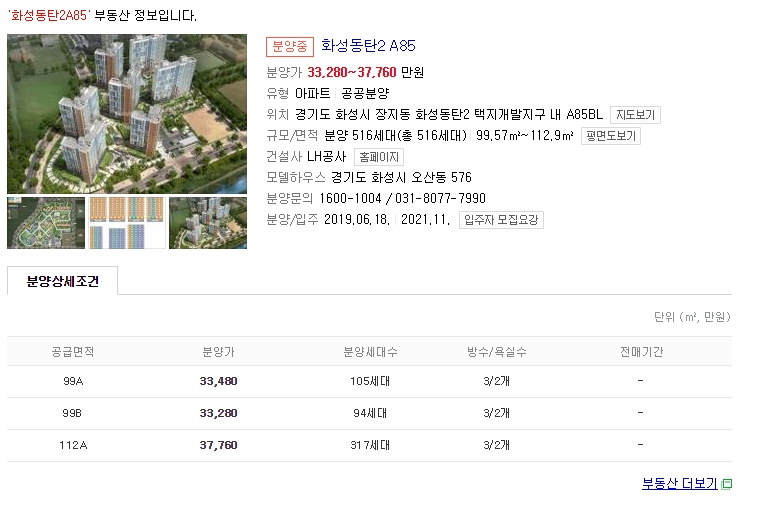Click the 37,760 price value
This screenshot has width=766, height=509.
coord(218,445)
